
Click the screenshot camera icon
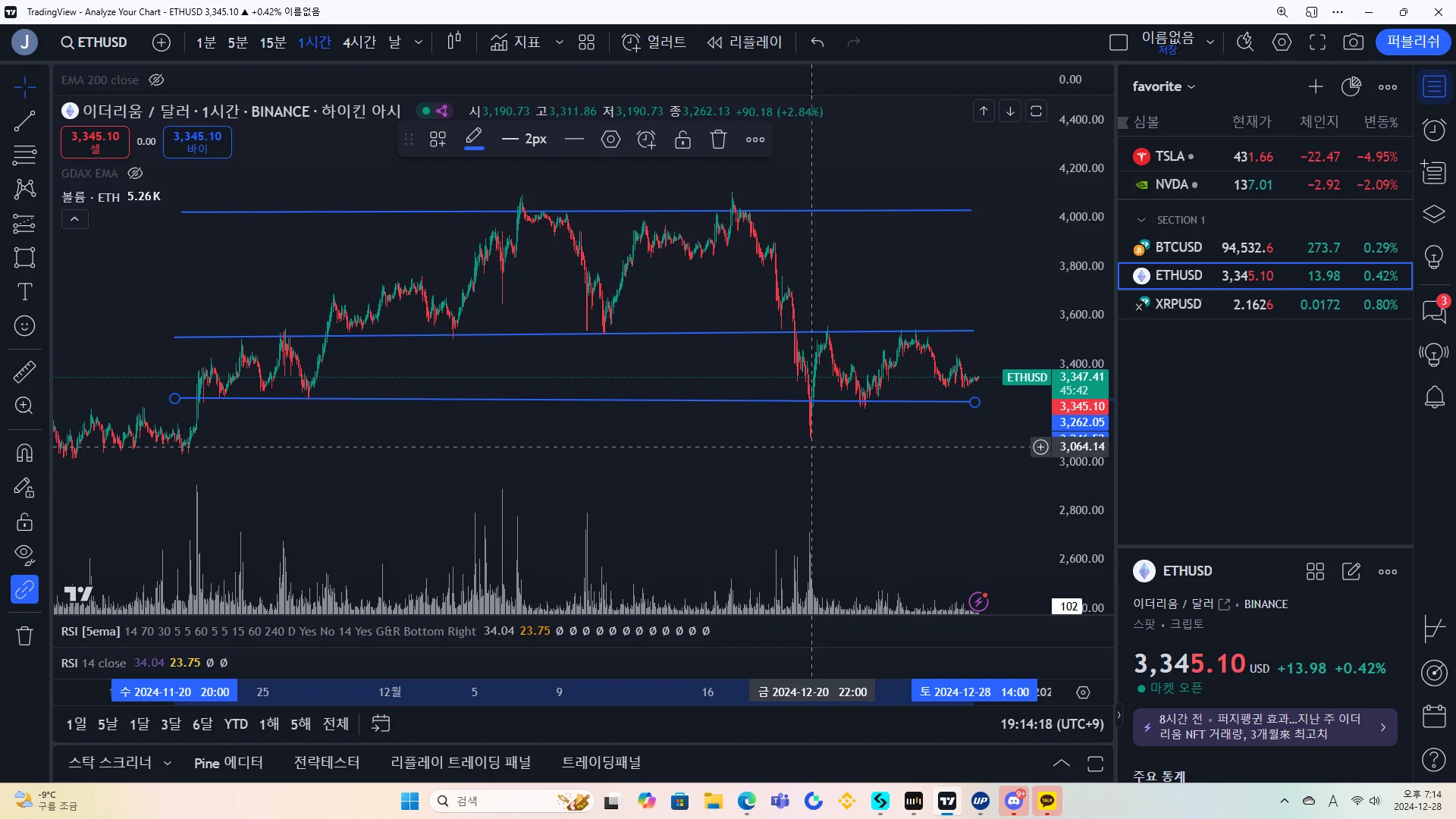pyautogui.click(x=1353, y=42)
